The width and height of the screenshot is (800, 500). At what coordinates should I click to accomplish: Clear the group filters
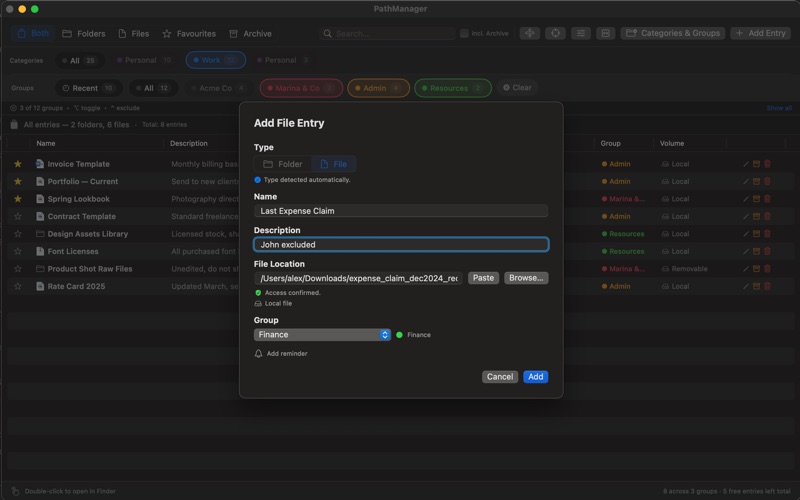(x=517, y=88)
